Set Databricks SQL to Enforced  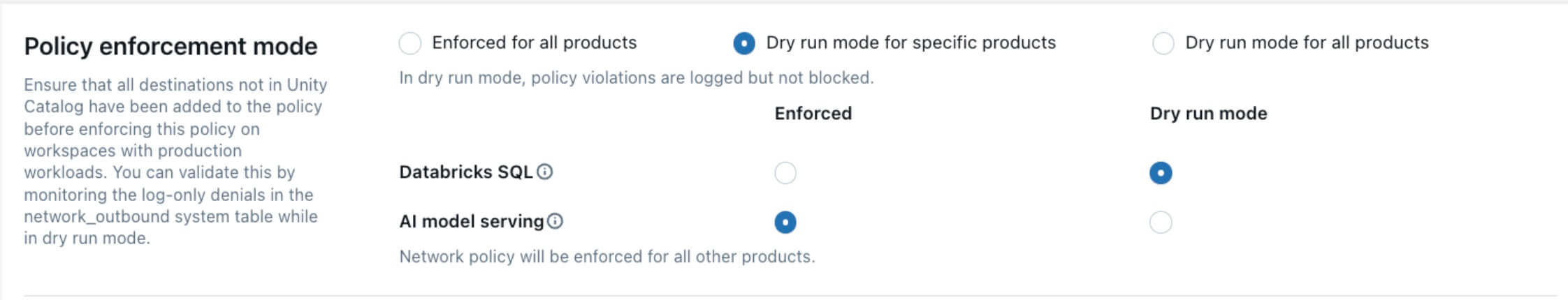pos(785,173)
